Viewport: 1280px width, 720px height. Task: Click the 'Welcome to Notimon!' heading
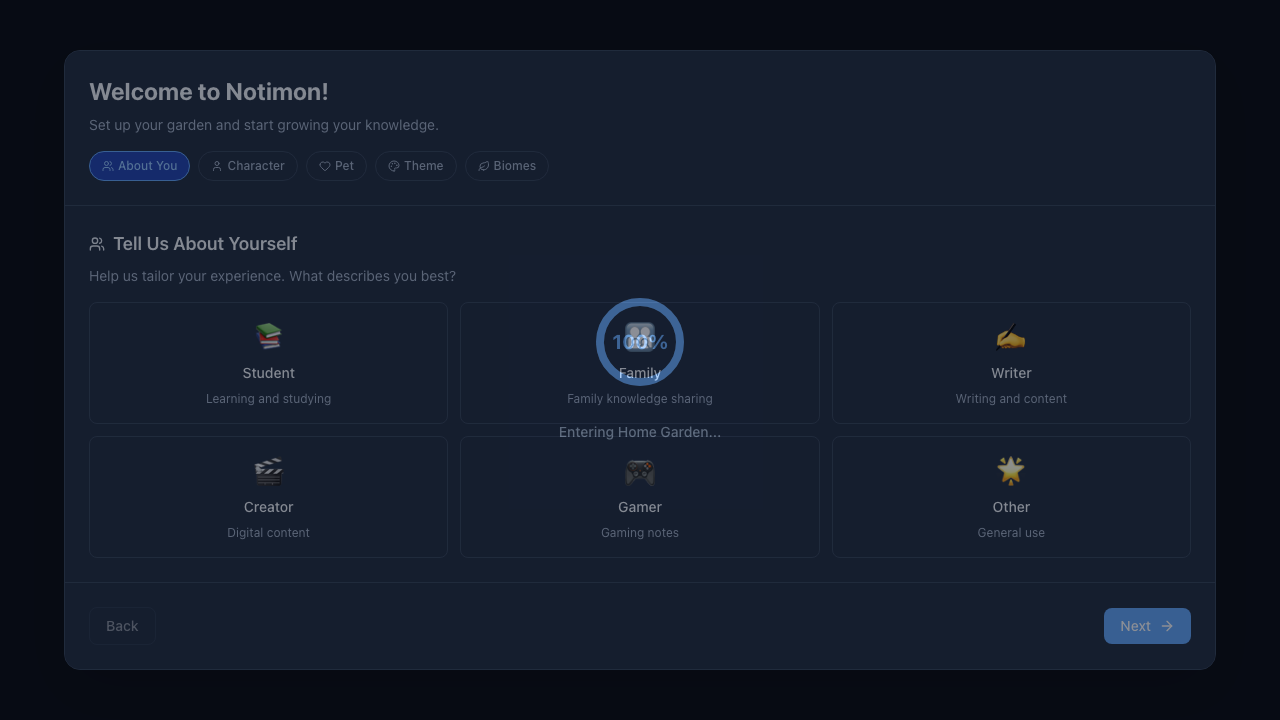[209, 92]
